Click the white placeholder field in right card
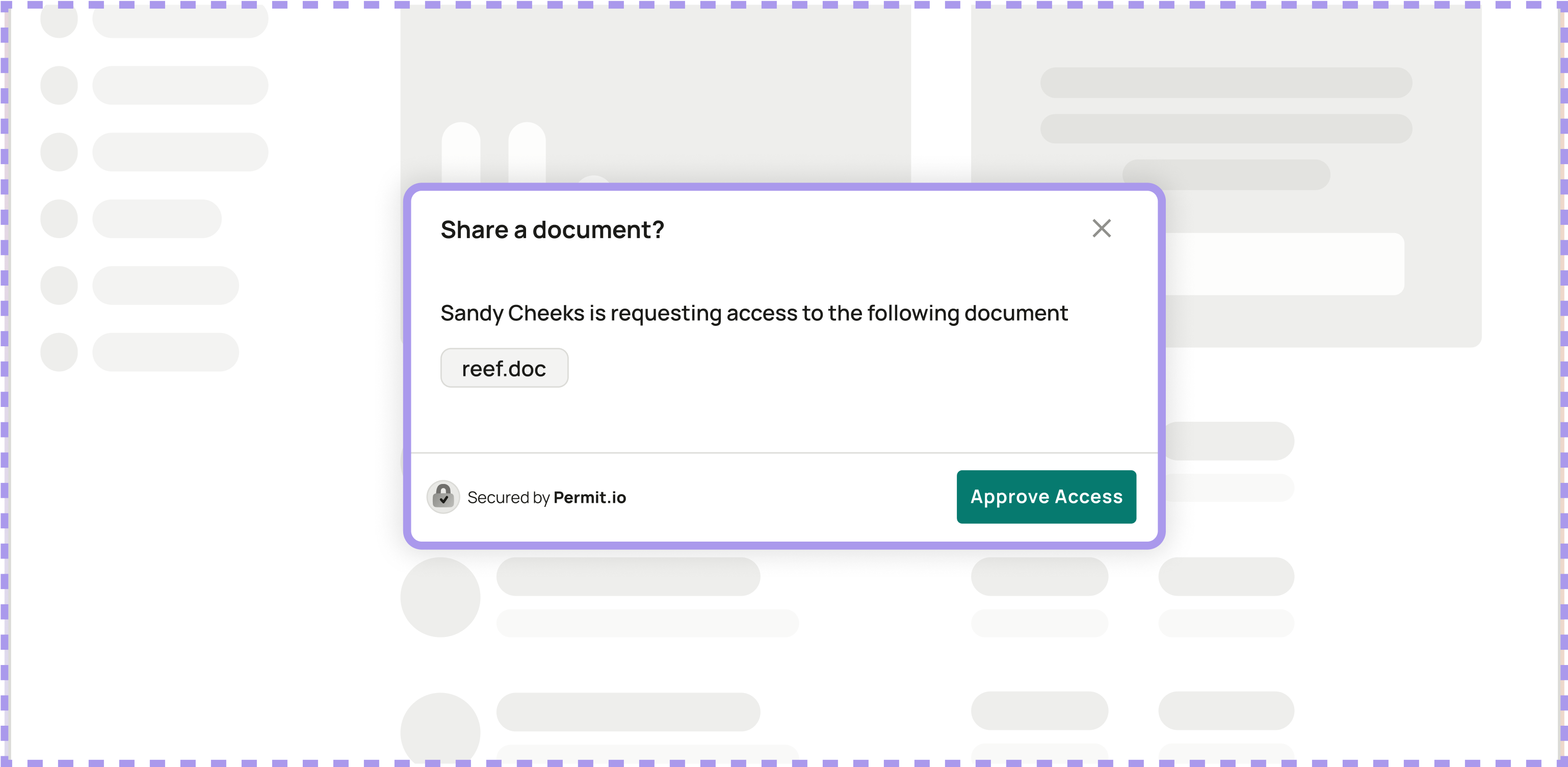 click(x=1285, y=264)
